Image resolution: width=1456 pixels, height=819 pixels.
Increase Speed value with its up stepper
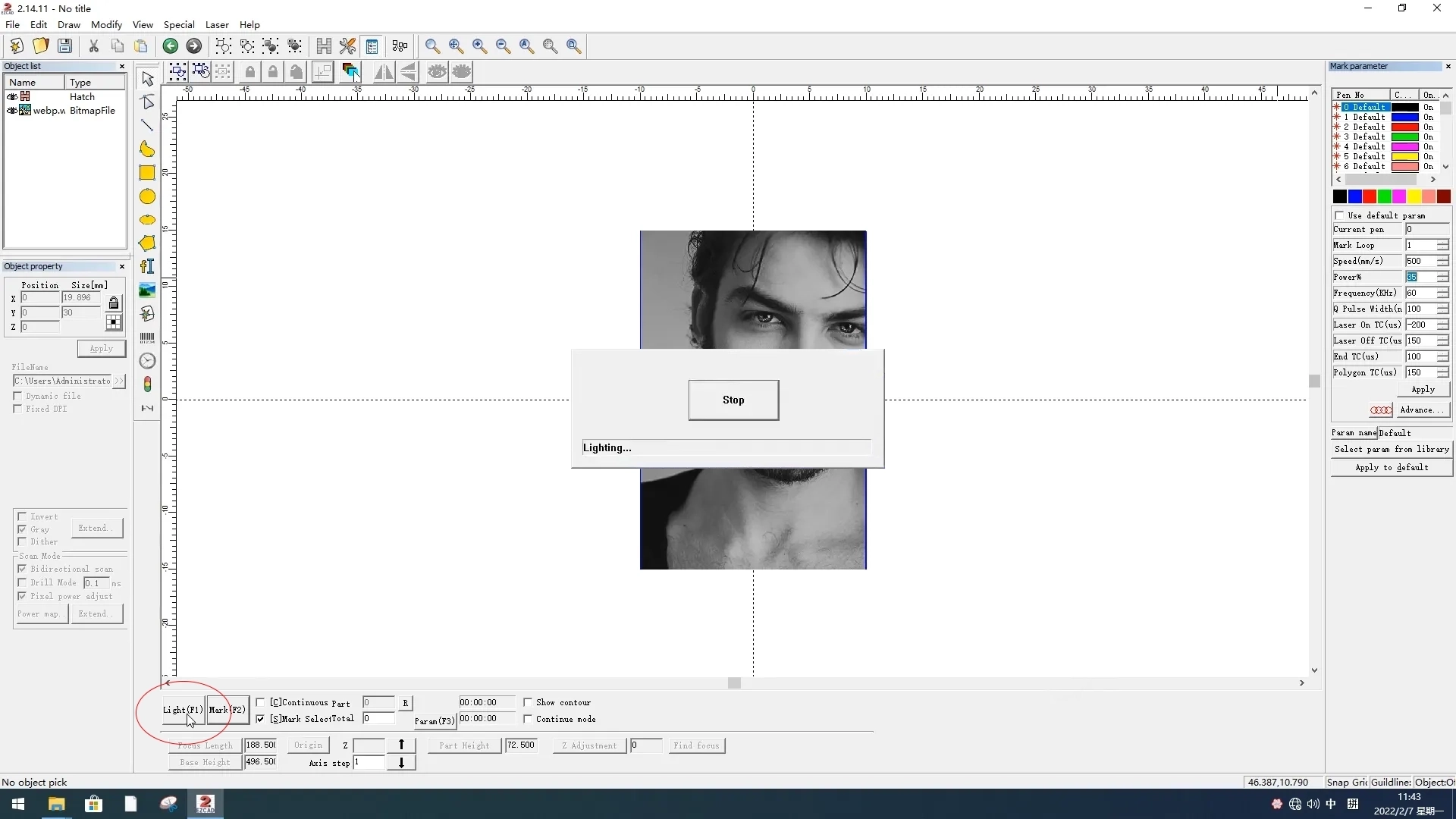coord(1445,257)
